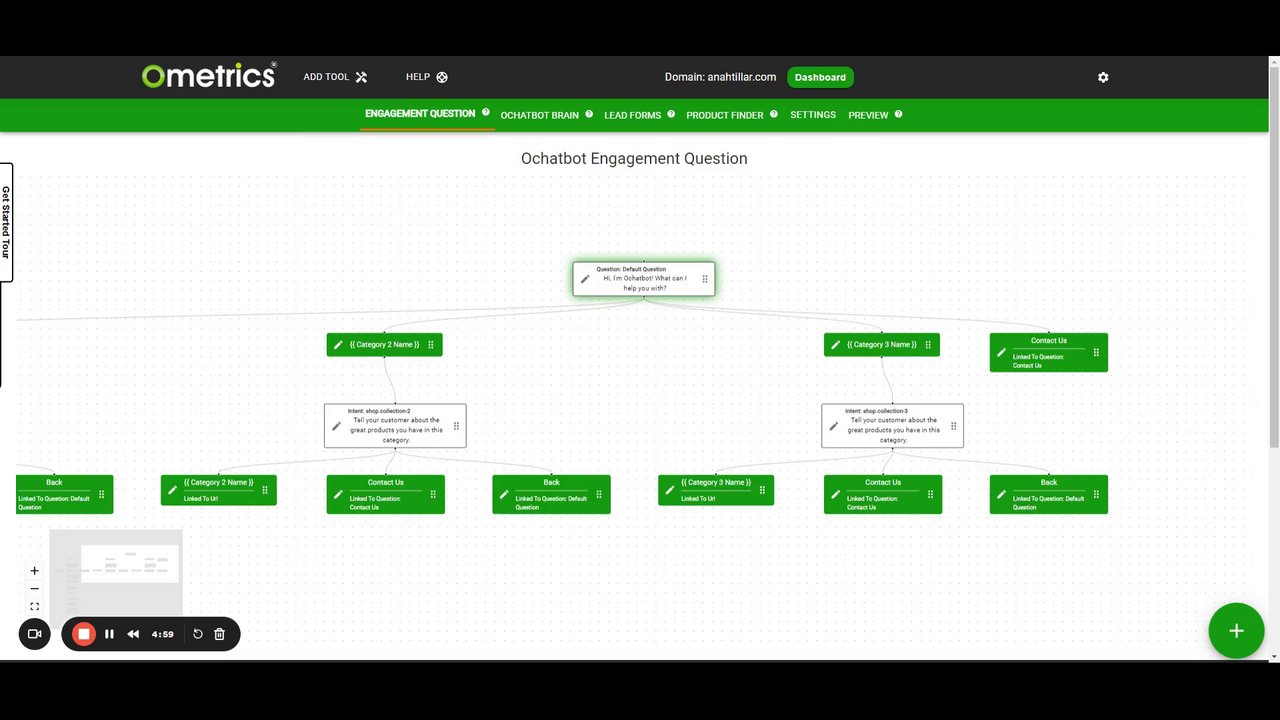Click help icon beside Preview
Viewport: 1280px width, 720px height.
click(898, 114)
